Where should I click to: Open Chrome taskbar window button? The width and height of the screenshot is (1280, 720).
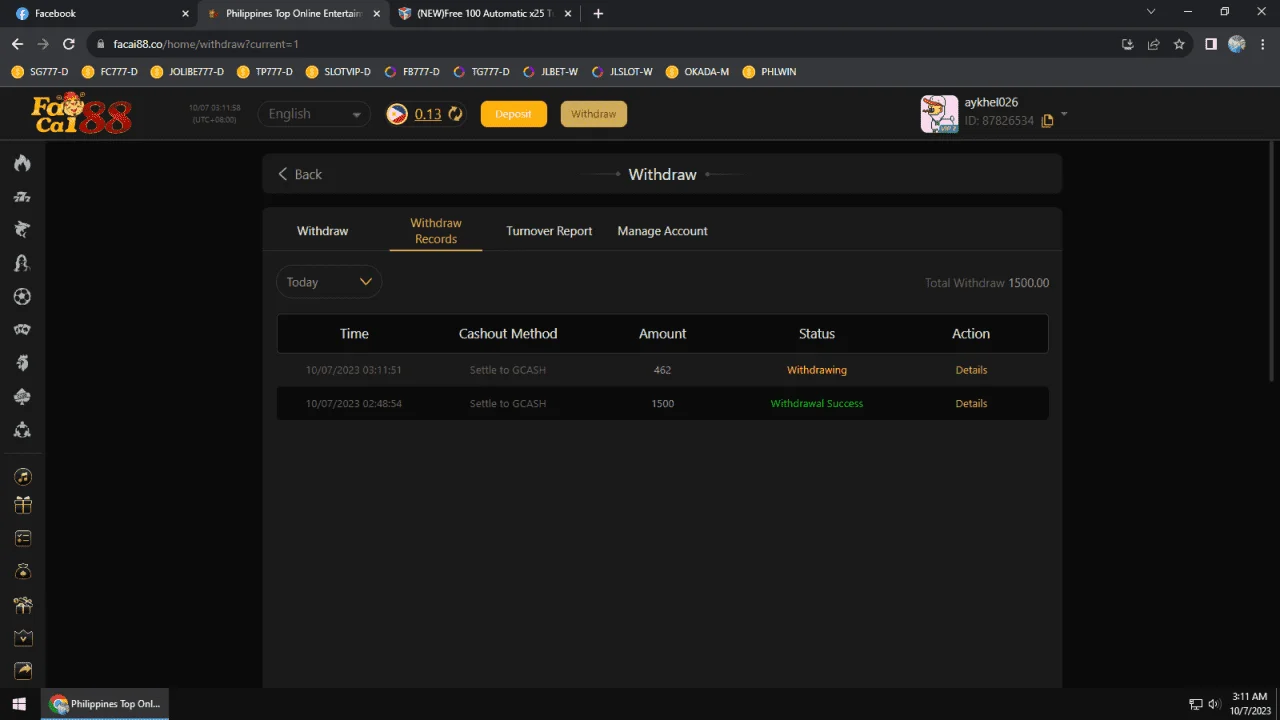pos(106,704)
